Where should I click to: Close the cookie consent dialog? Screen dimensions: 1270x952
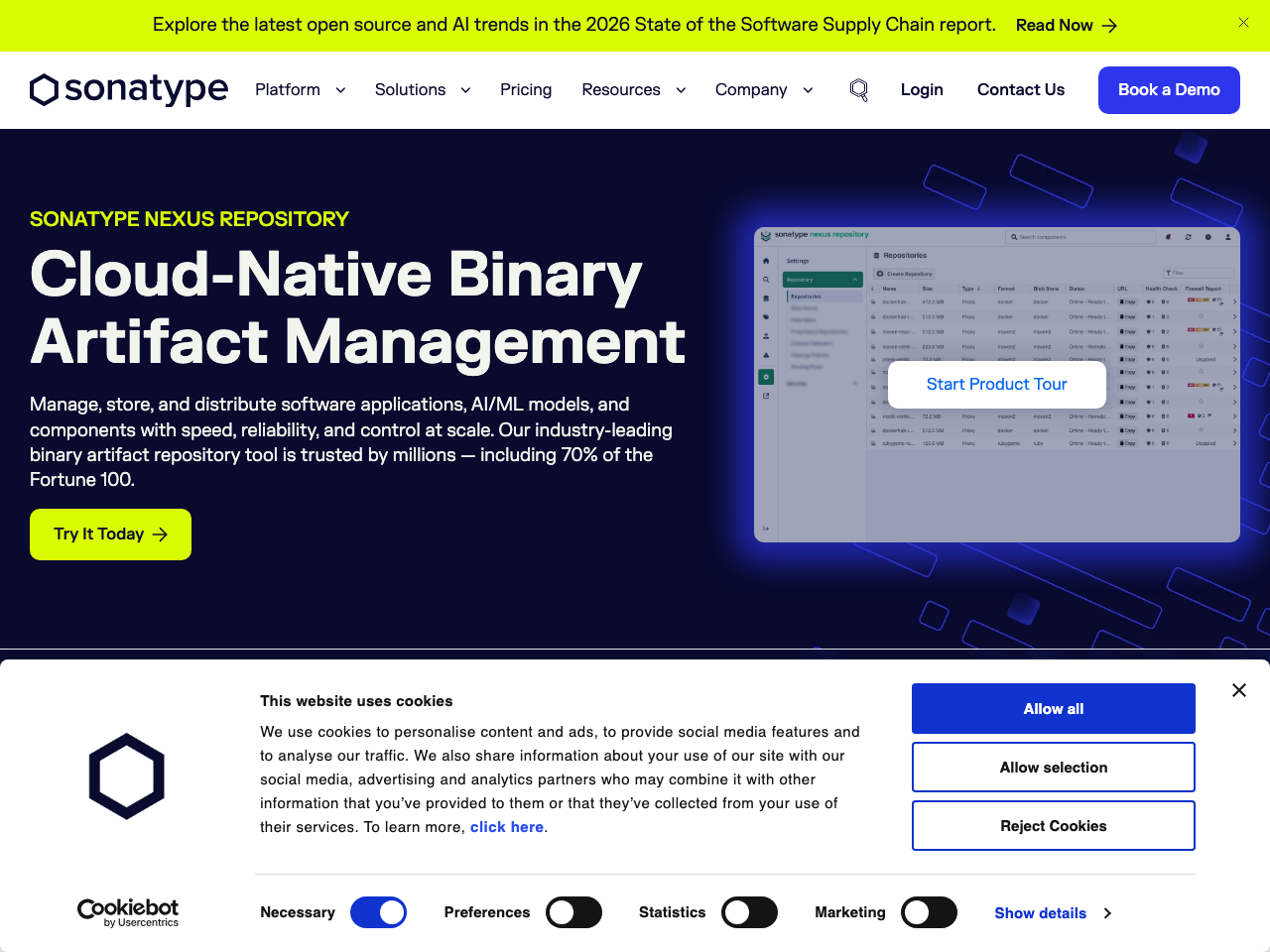coord(1238,690)
